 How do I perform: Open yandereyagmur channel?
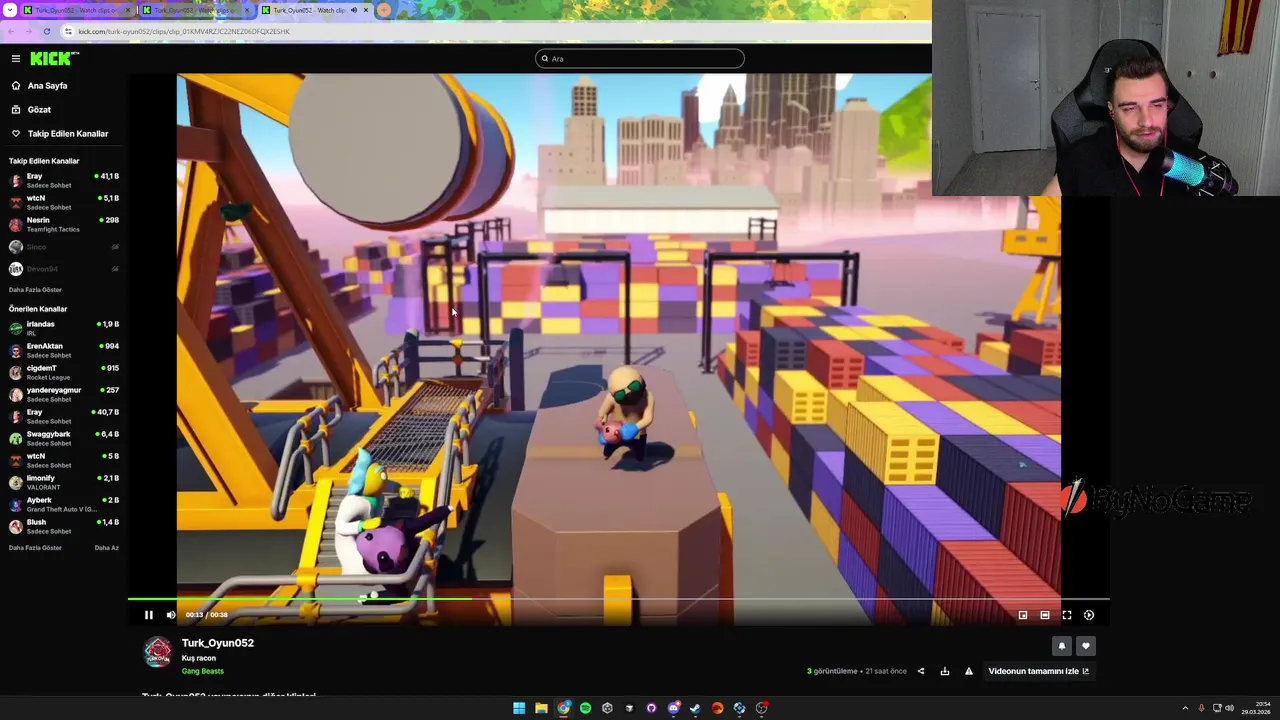(64, 394)
